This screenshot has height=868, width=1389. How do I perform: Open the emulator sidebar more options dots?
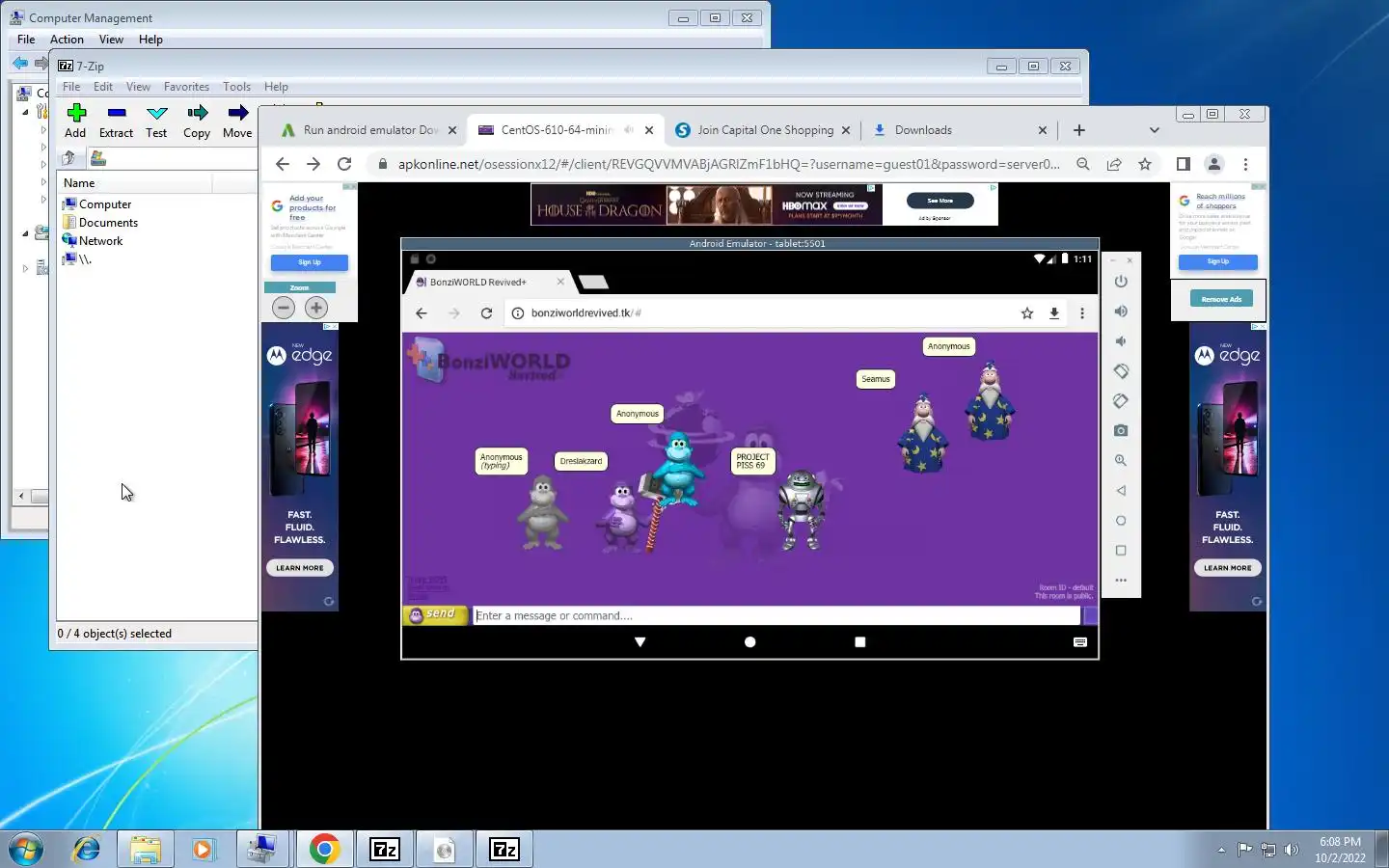pos(1121,581)
